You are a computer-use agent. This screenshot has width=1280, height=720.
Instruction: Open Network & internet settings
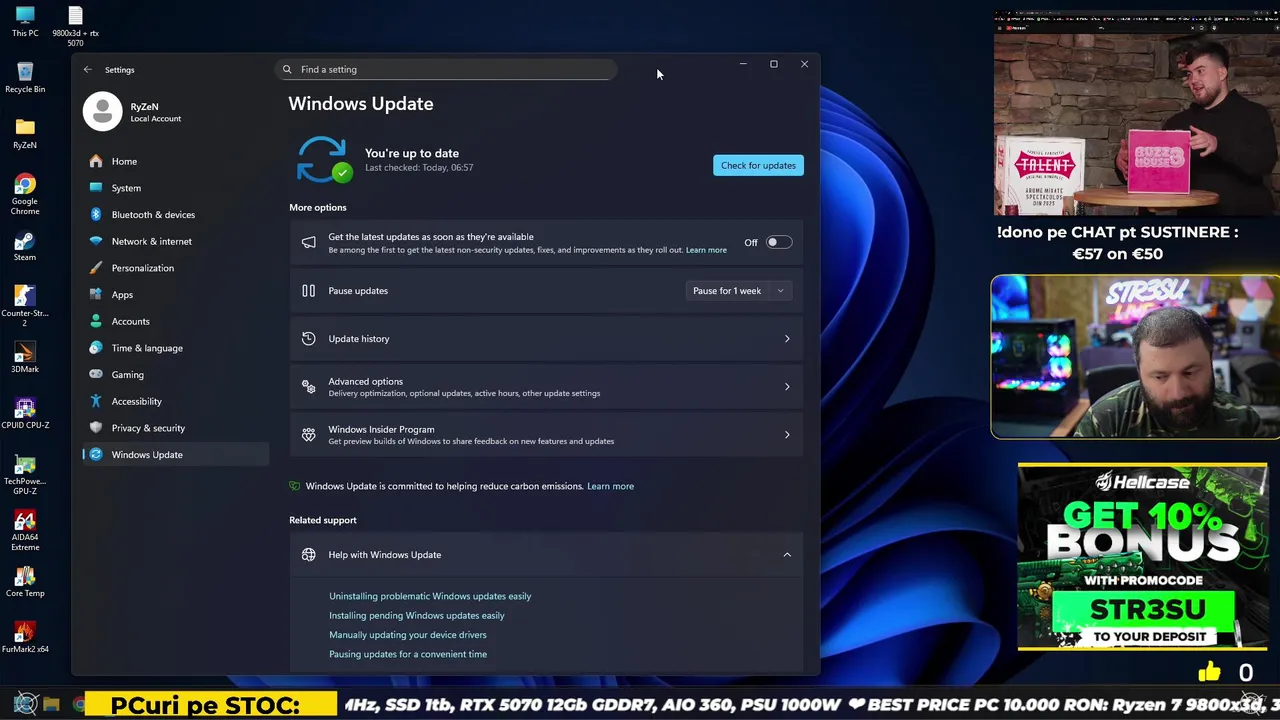point(176,241)
